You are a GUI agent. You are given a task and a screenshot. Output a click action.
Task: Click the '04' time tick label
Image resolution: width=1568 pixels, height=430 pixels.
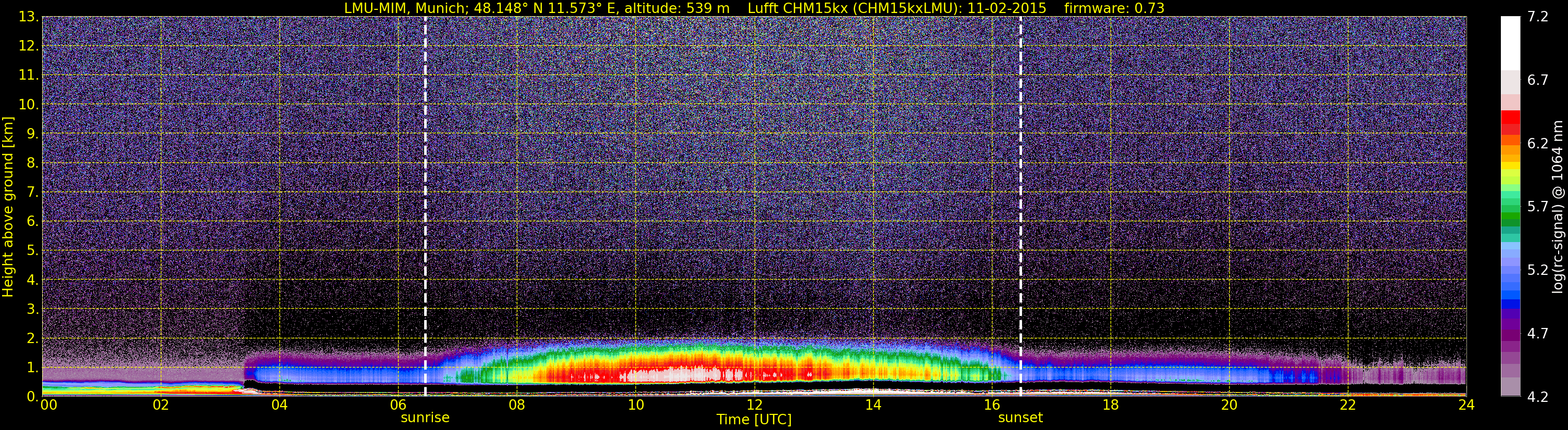[279, 405]
